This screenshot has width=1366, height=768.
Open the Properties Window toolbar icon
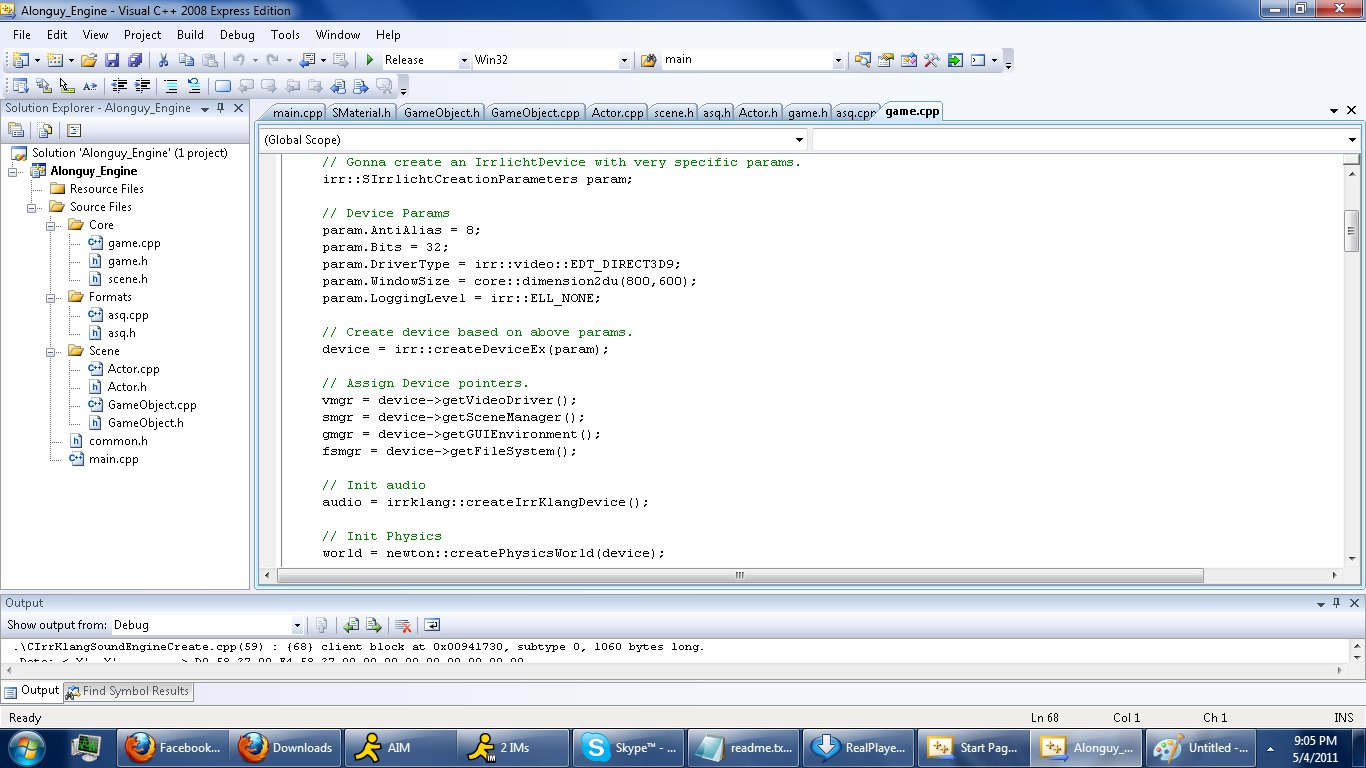click(885, 60)
